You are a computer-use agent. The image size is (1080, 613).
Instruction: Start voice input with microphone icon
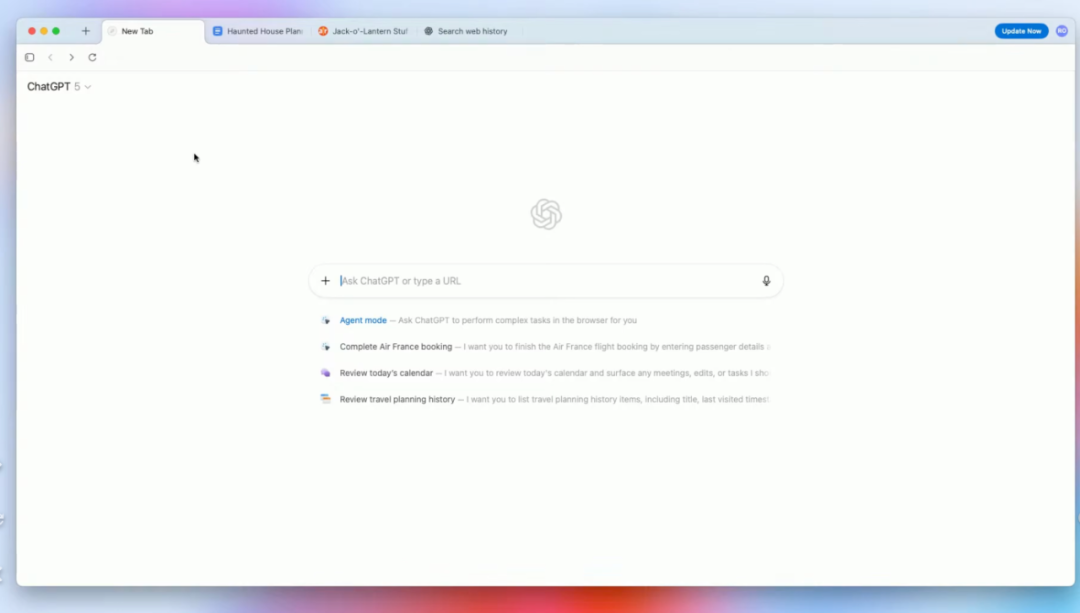point(766,281)
